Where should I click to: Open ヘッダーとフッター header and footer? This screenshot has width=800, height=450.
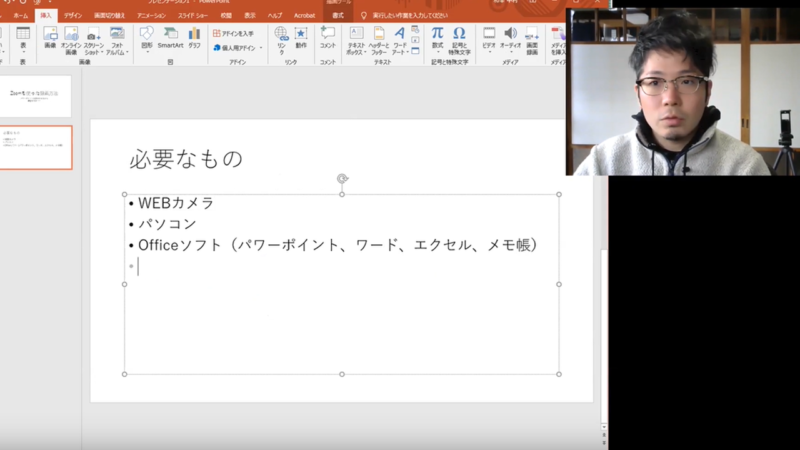[x=379, y=40]
